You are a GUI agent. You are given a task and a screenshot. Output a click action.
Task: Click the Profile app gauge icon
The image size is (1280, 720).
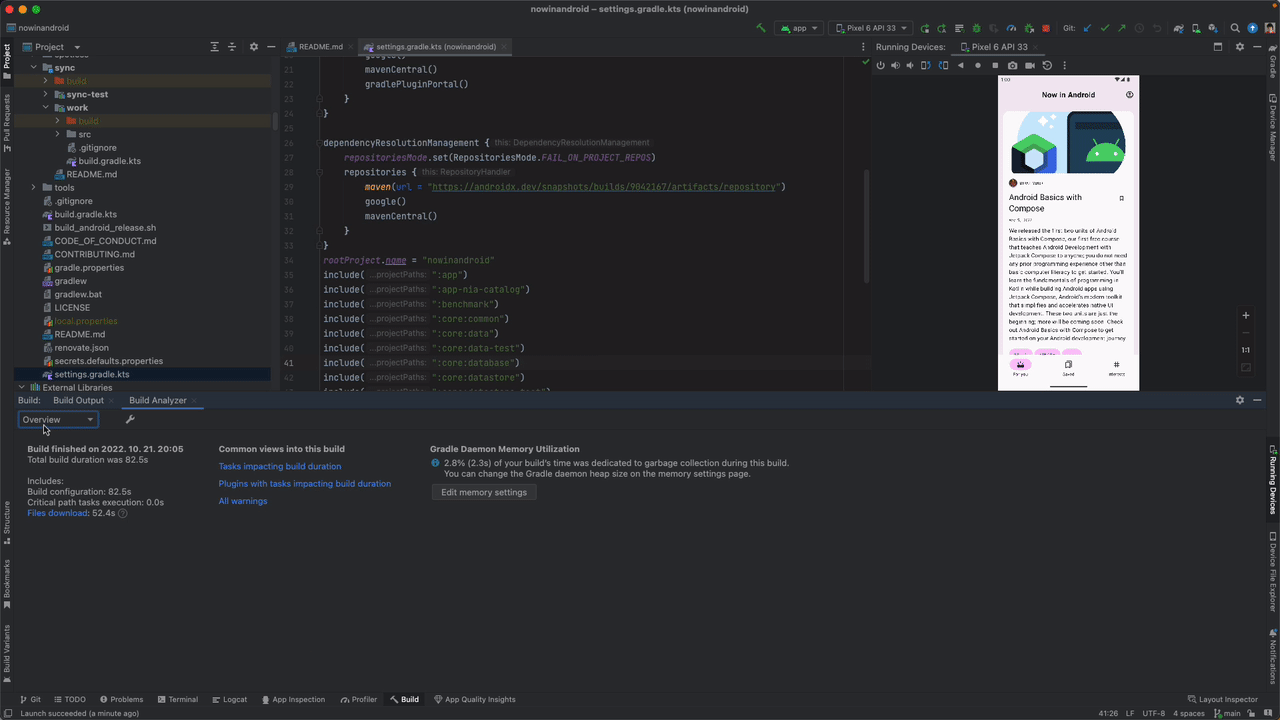click(x=1010, y=28)
